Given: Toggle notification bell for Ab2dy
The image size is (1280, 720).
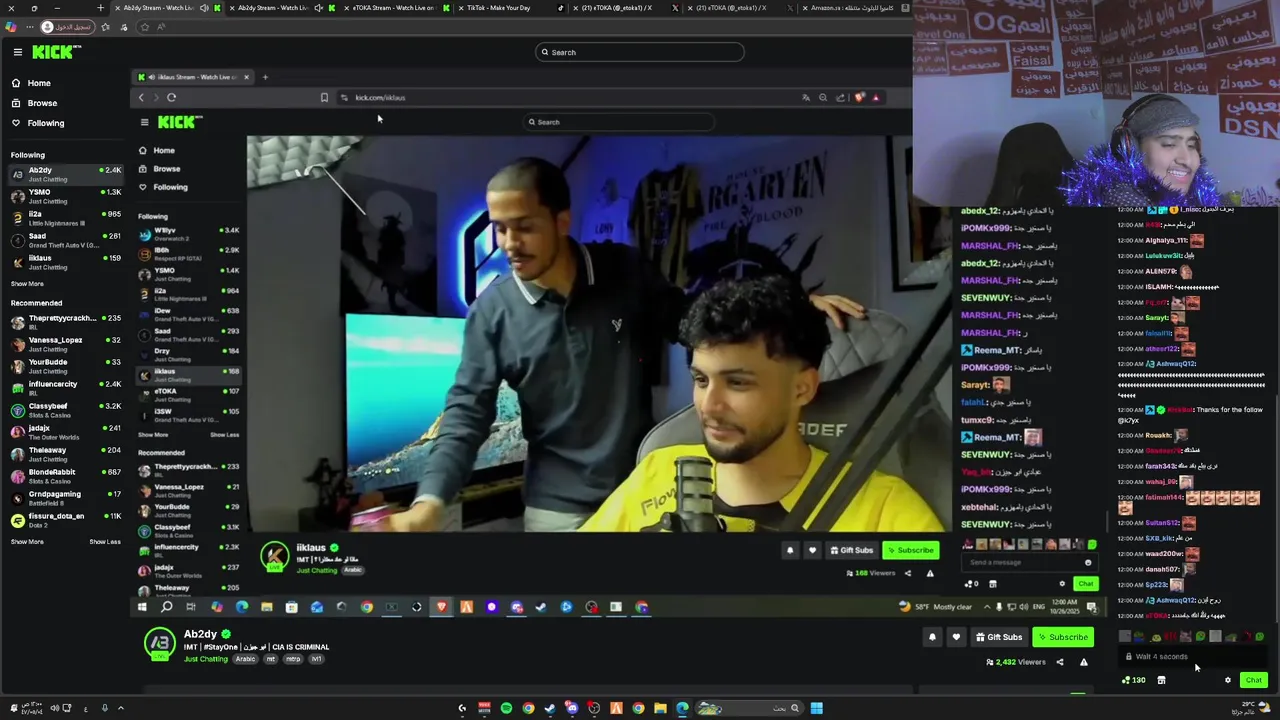Looking at the screenshot, I should point(932,637).
